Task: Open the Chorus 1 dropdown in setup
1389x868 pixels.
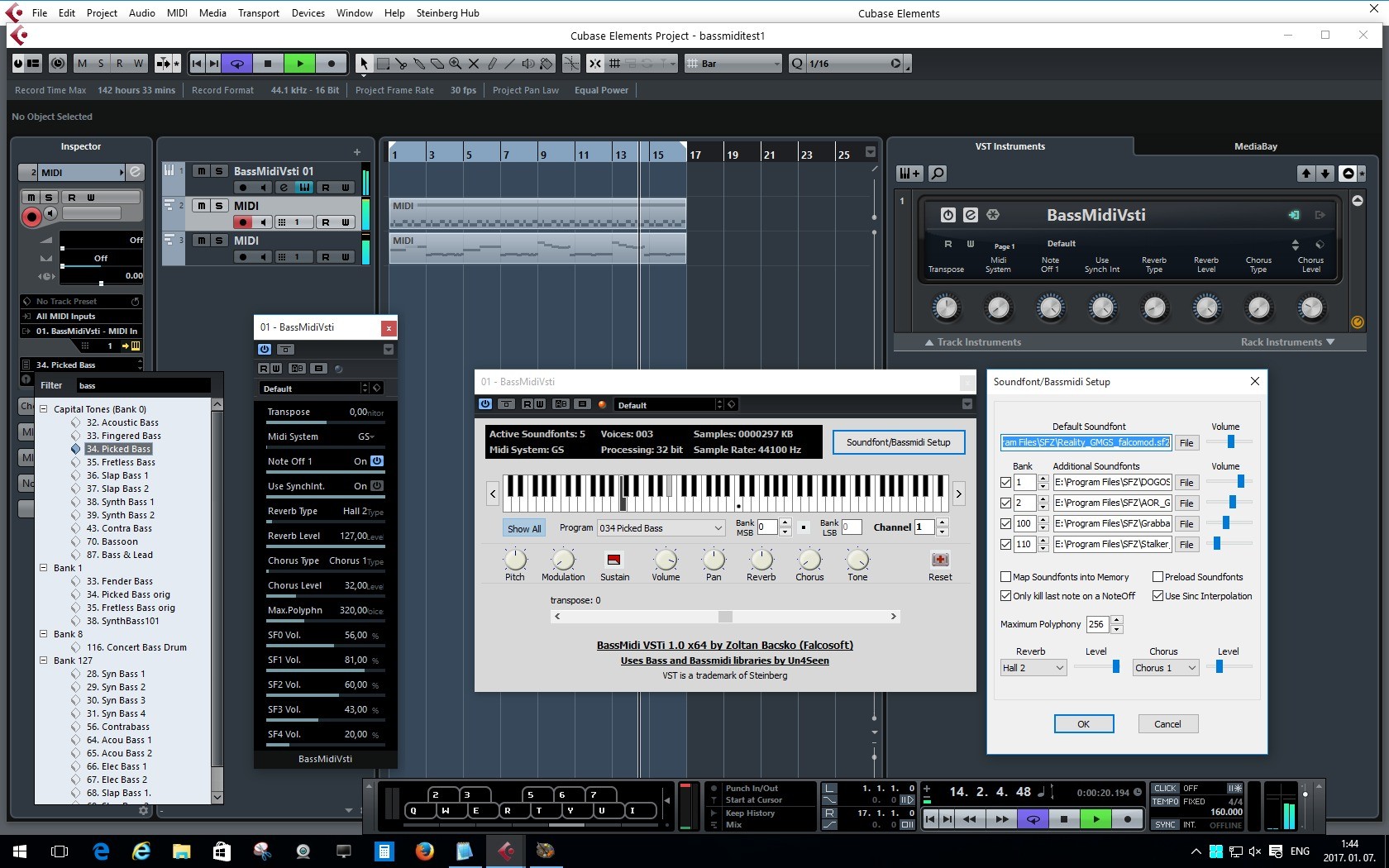Action: [1166, 668]
